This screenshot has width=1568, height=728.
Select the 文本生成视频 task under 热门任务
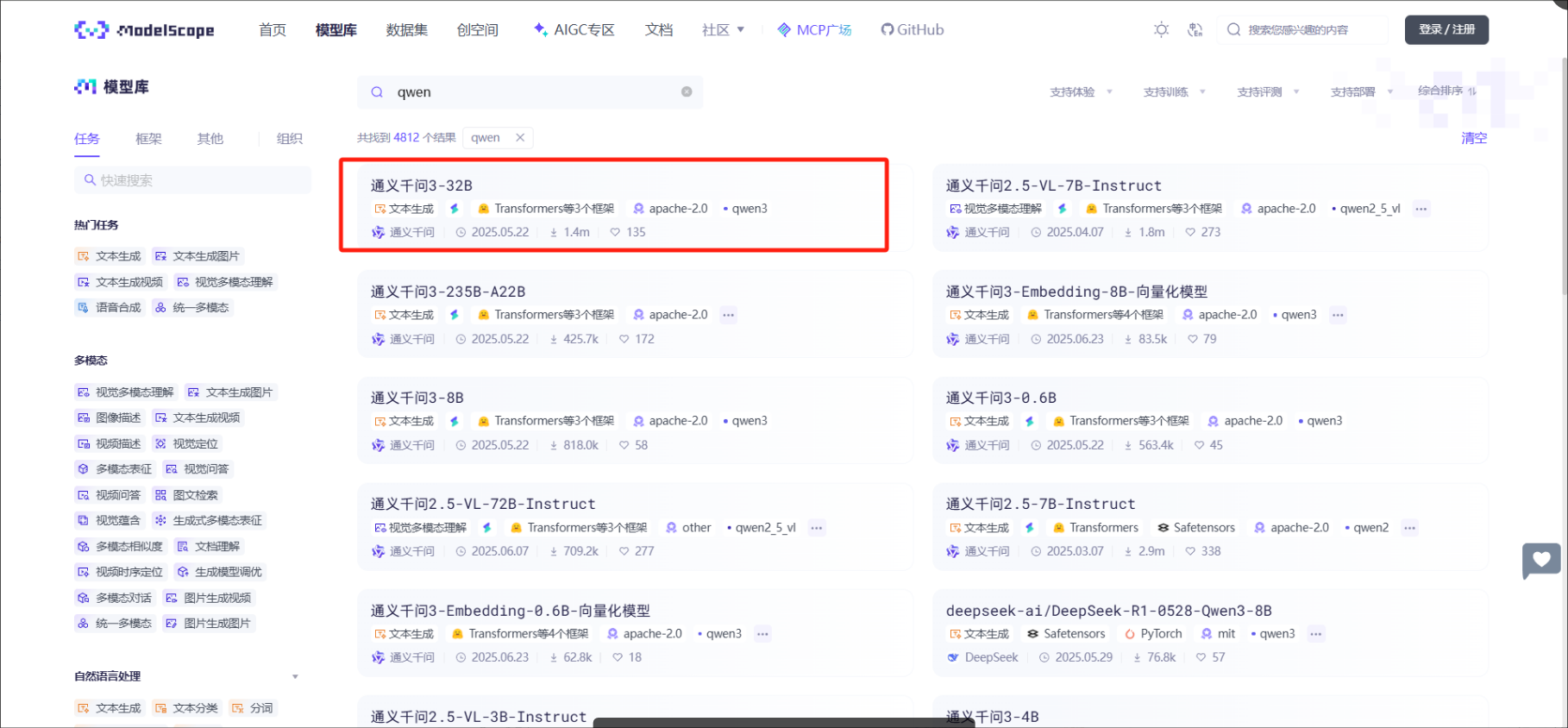(x=120, y=282)
